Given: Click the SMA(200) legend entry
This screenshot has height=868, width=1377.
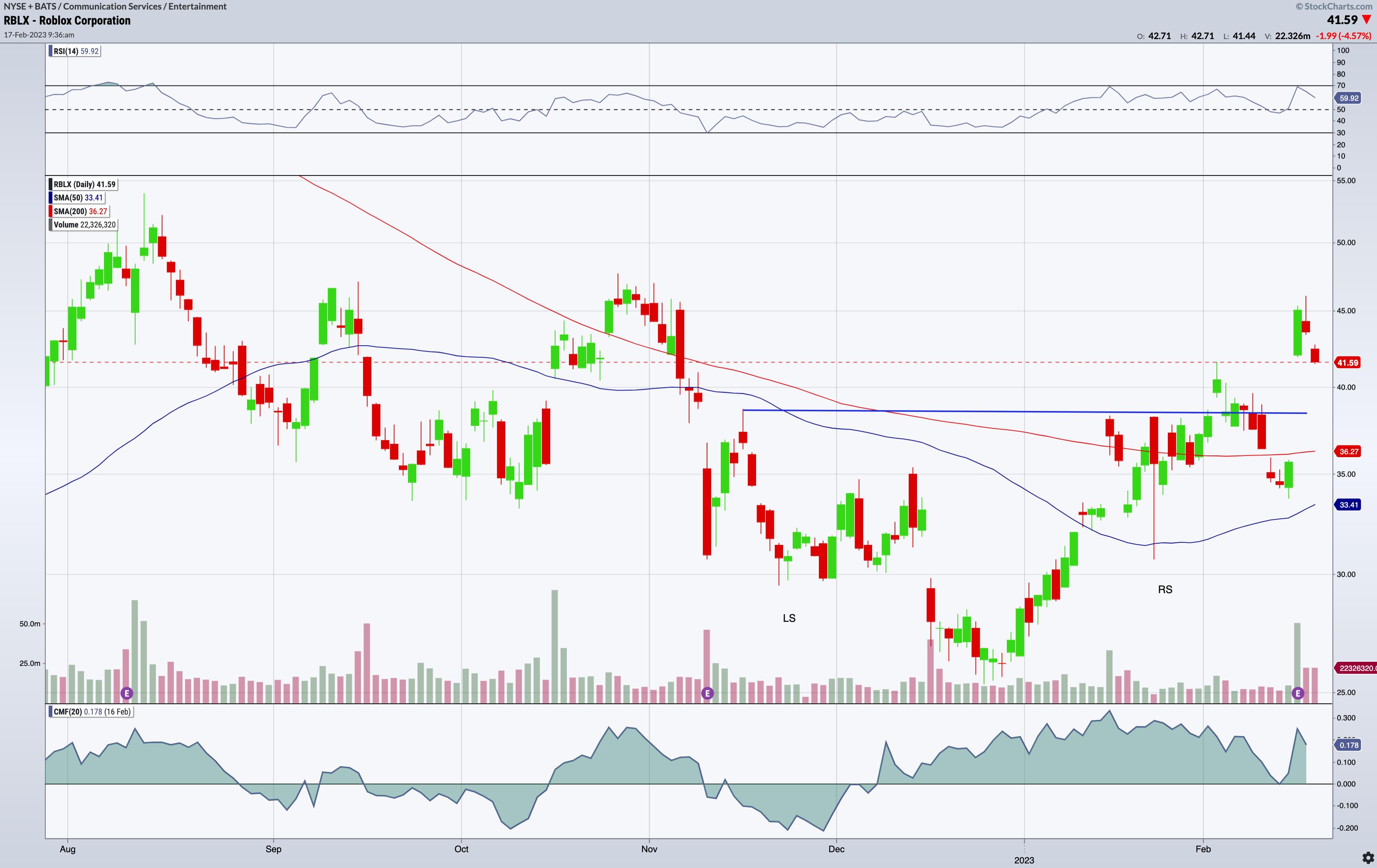Looking at the screenshot, I should click(80, 212).
